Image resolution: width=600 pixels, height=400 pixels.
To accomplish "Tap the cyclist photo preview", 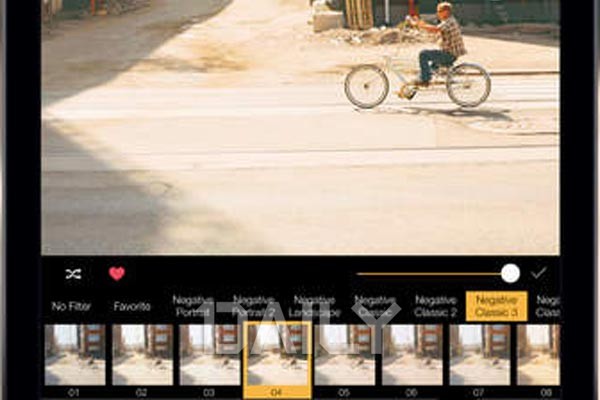I will tap(300, 127).
